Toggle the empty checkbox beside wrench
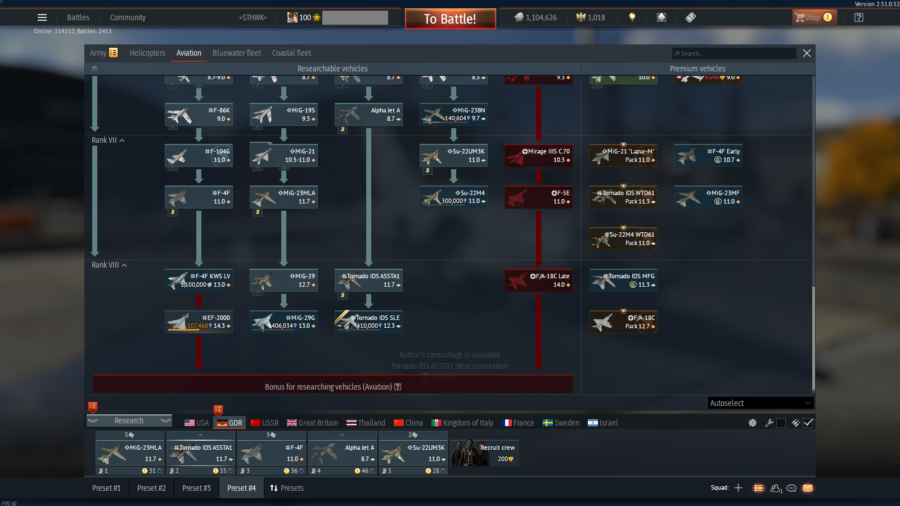Image resolution: width=900 pixels, height=506 pixels. coord(781,423)
